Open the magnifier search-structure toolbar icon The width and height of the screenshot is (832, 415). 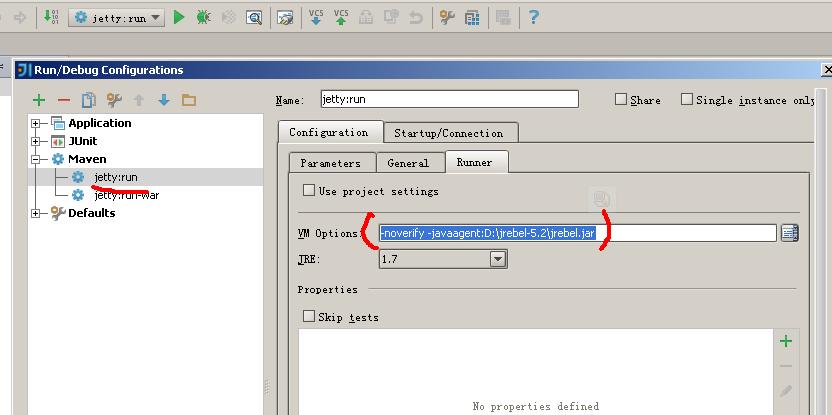pyautogui.click(x=254, y=18)
